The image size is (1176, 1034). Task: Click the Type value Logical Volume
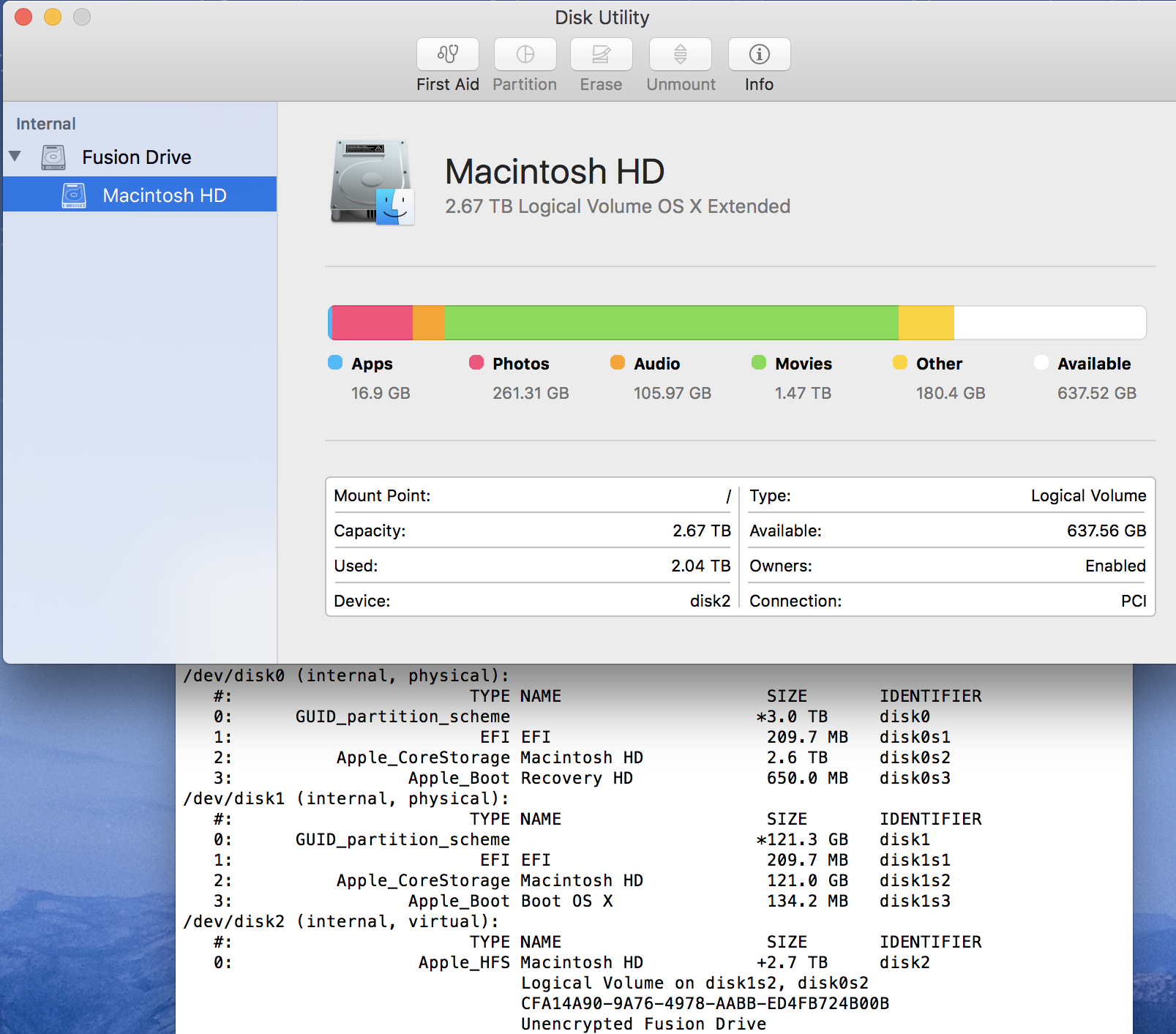coord(1088,495)
